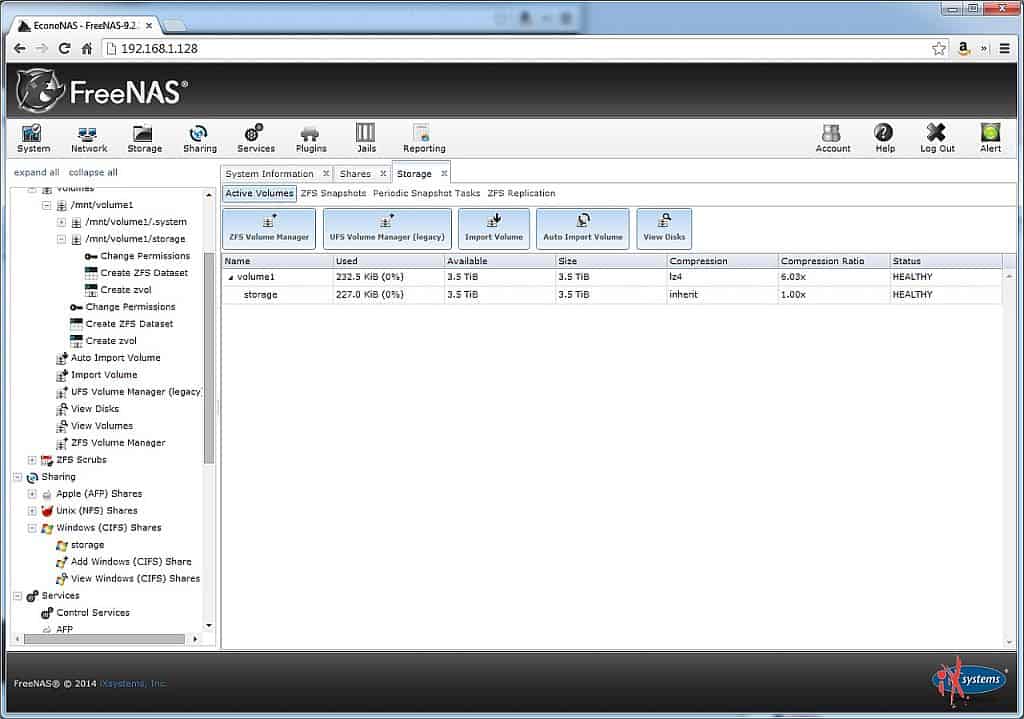1024x719 pixels.
Task: Expand the /mnt/volume1/.system tree node
Action: 61,222
